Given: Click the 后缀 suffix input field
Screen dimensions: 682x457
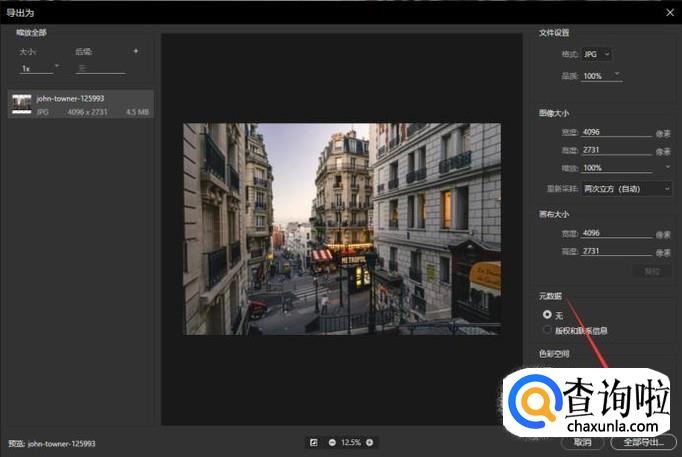Looking at the screenshot, I should point(100,68).
